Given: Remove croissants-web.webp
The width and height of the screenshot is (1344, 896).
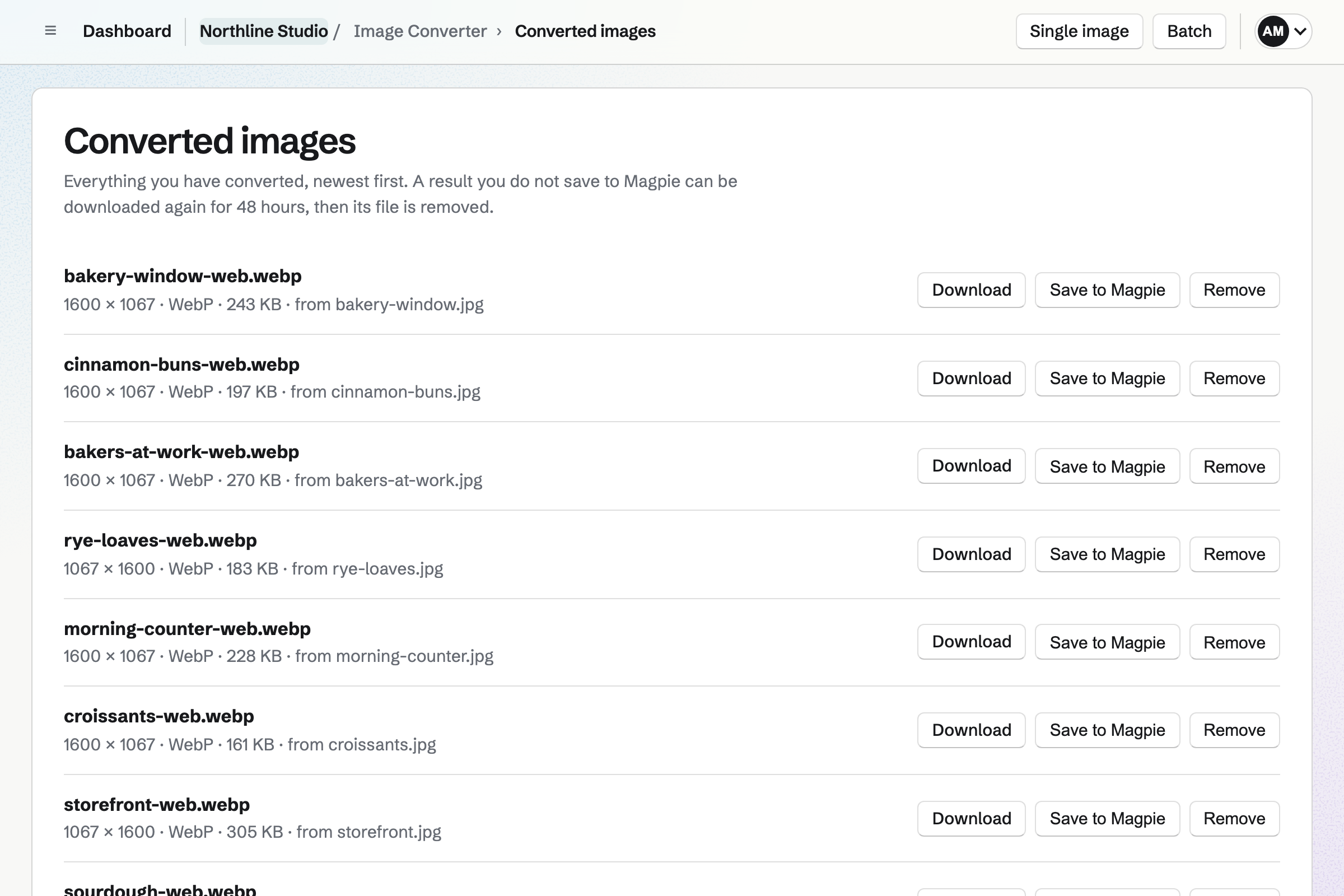Looking at the screenshot, I should (x=1234, y=730).
